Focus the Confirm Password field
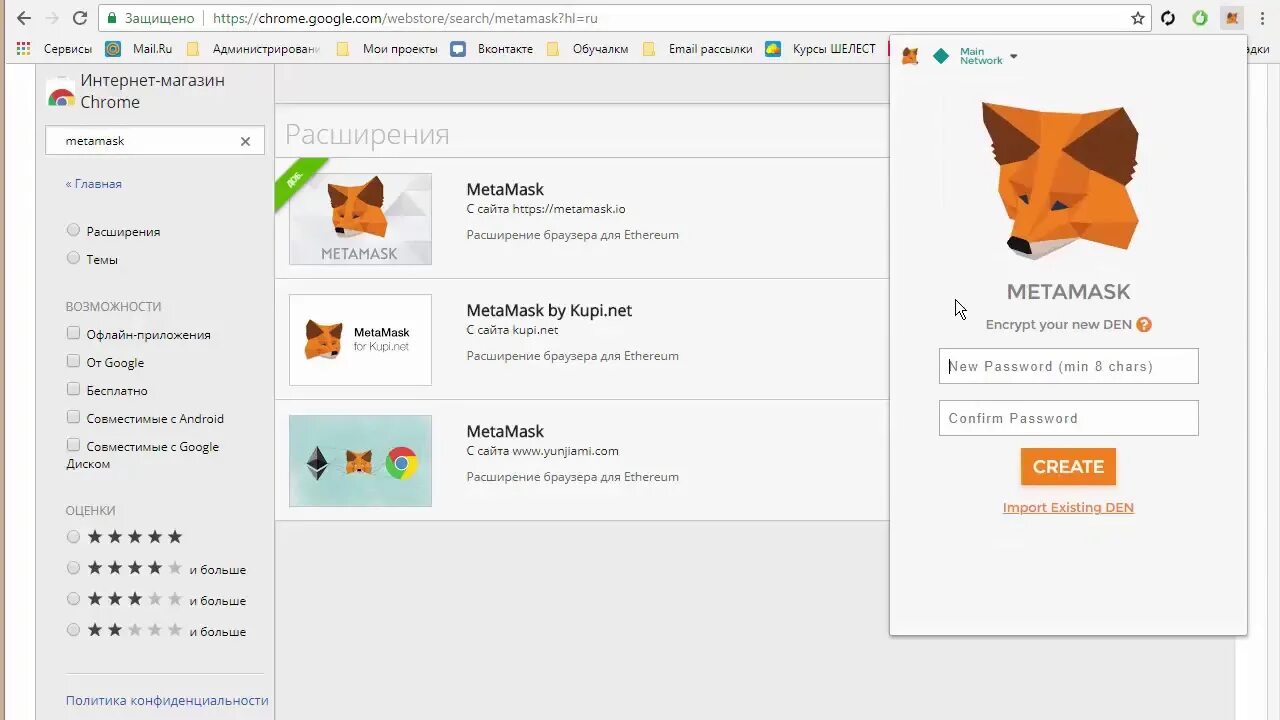Viewport: 1280px width, 720px height. pyautogui.click(x=1068, y=418)
